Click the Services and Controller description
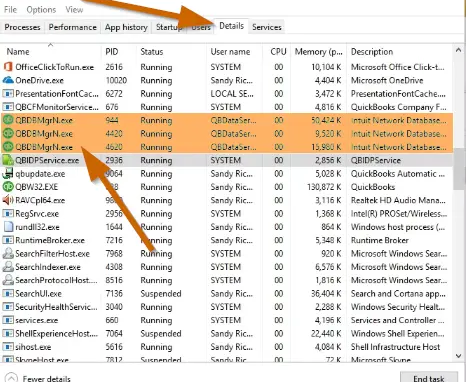The width and height of the screenshot is (466, 382). (397, 320)
